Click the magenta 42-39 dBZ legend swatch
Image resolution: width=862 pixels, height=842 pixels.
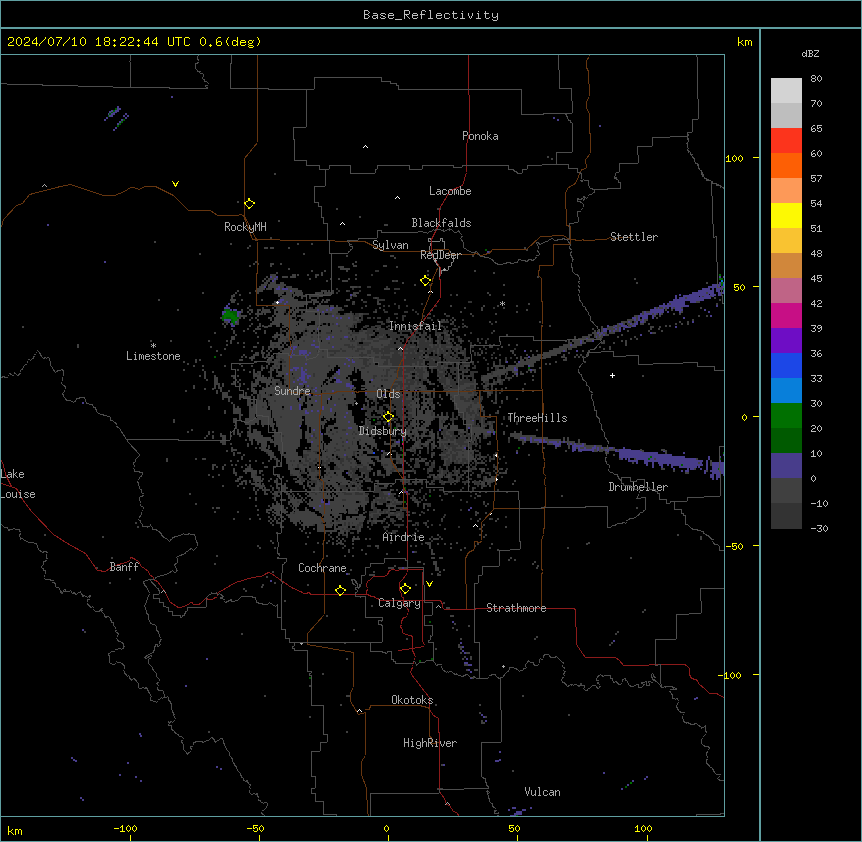pos(786,315)
